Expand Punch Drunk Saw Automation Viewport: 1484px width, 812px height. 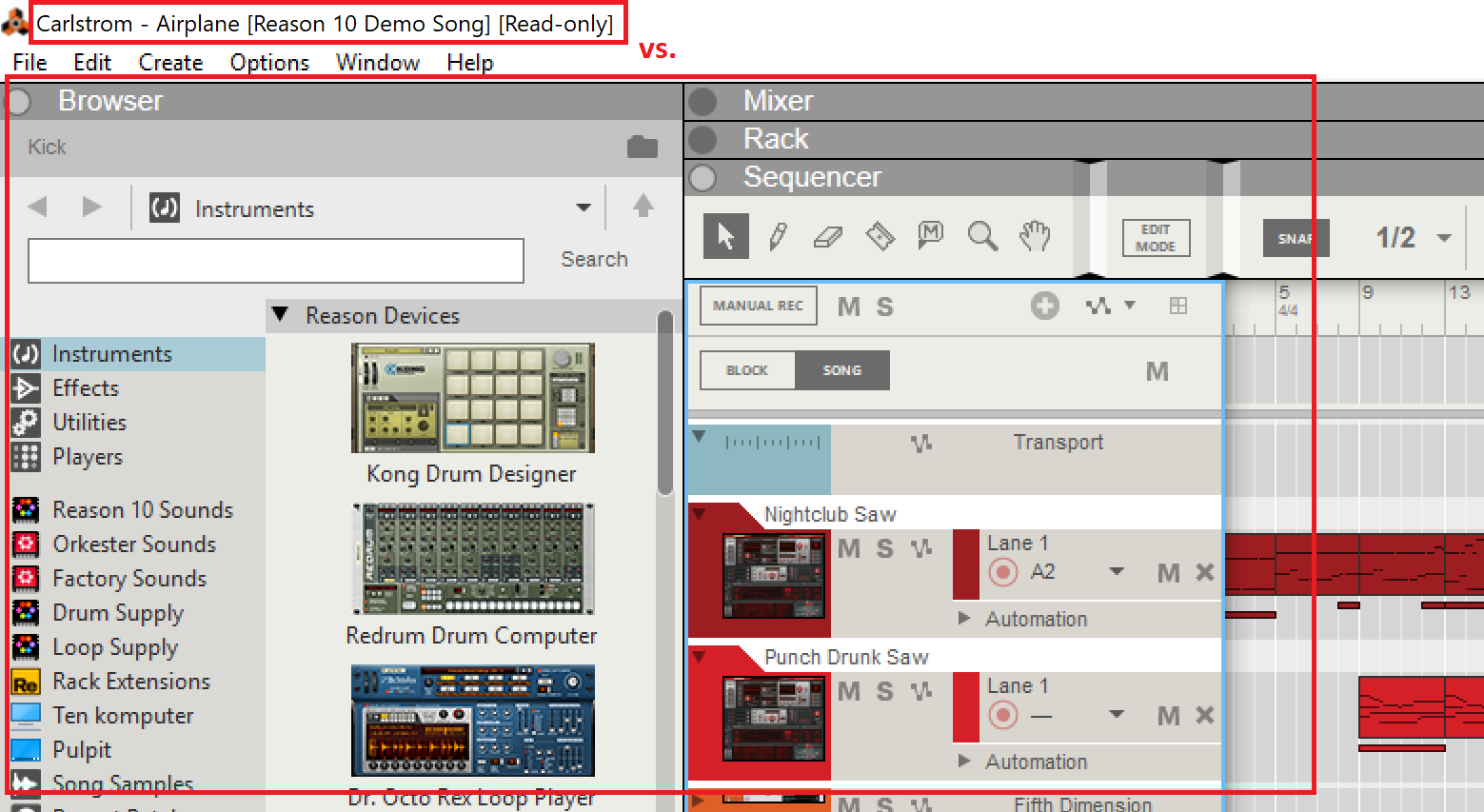pos(964,762)
